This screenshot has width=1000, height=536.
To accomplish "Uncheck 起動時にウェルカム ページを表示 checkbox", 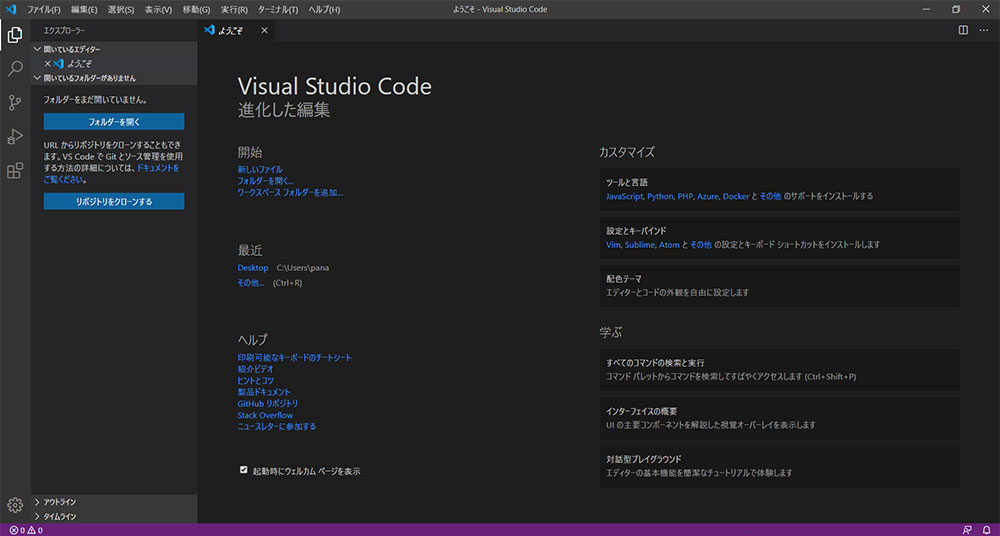I will (x=243, y=469).
